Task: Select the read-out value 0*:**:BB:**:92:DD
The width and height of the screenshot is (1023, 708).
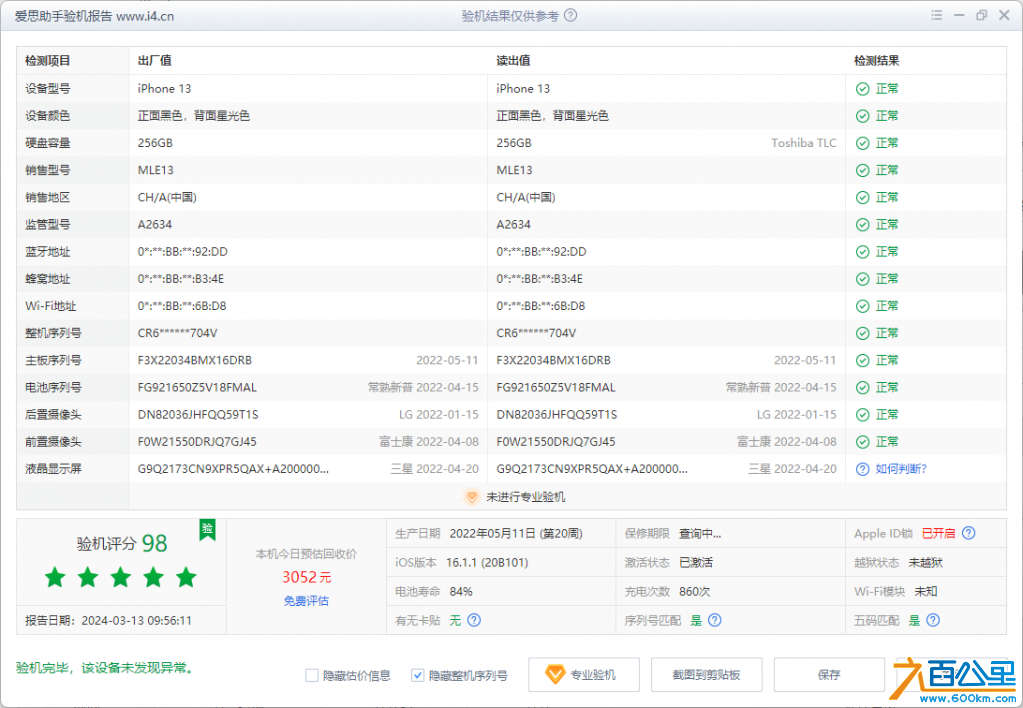Action: coord(541,252)
